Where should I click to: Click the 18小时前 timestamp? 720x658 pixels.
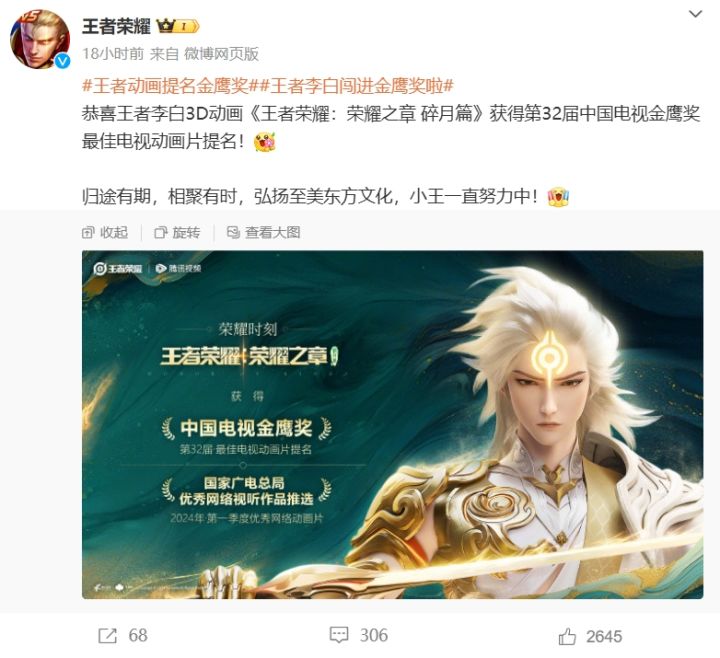[113, 54]
